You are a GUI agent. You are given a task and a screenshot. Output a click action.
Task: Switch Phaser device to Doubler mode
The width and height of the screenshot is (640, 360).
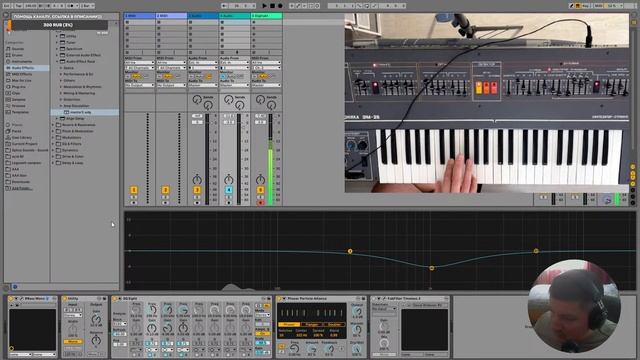point(335,325)
